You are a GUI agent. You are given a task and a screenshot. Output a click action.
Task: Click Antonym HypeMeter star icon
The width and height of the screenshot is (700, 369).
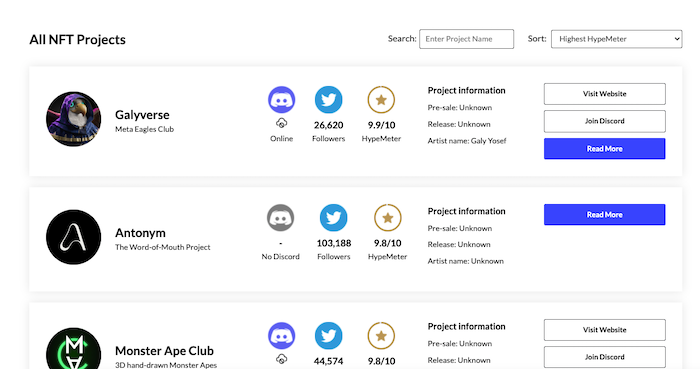[388, 218]
